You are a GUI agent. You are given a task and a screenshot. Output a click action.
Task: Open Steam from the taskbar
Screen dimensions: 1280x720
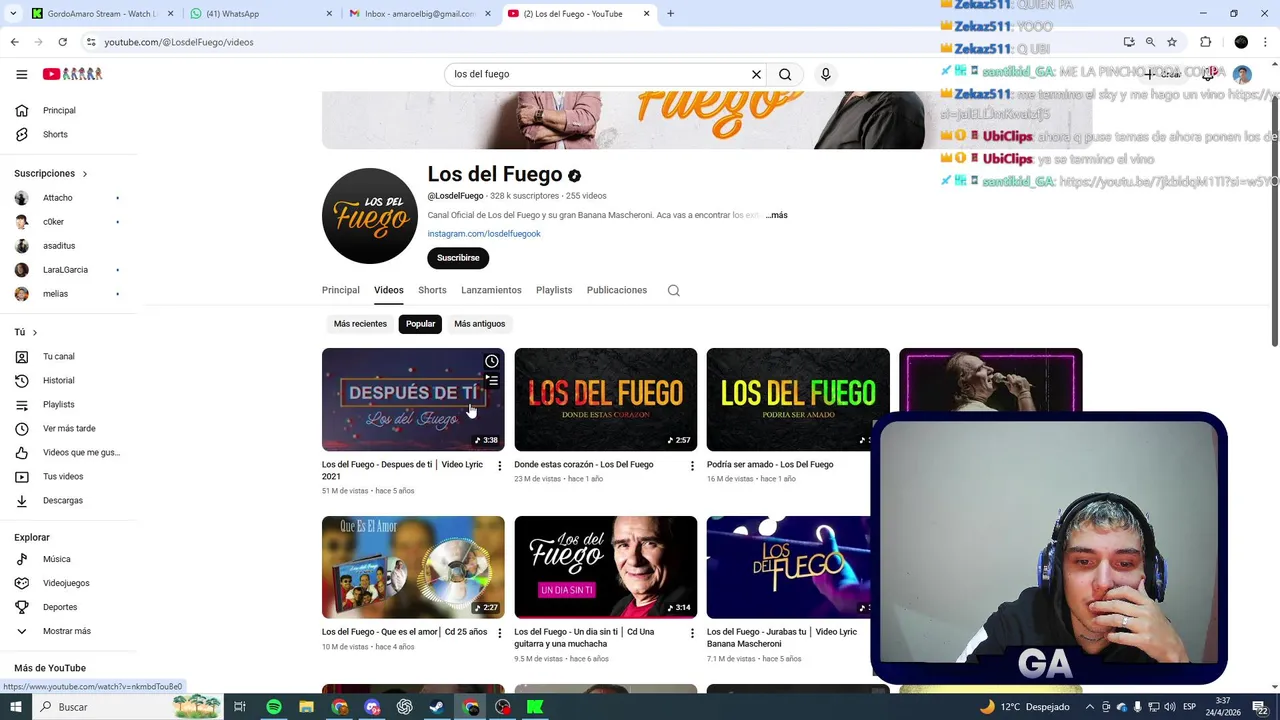[437, 707]
